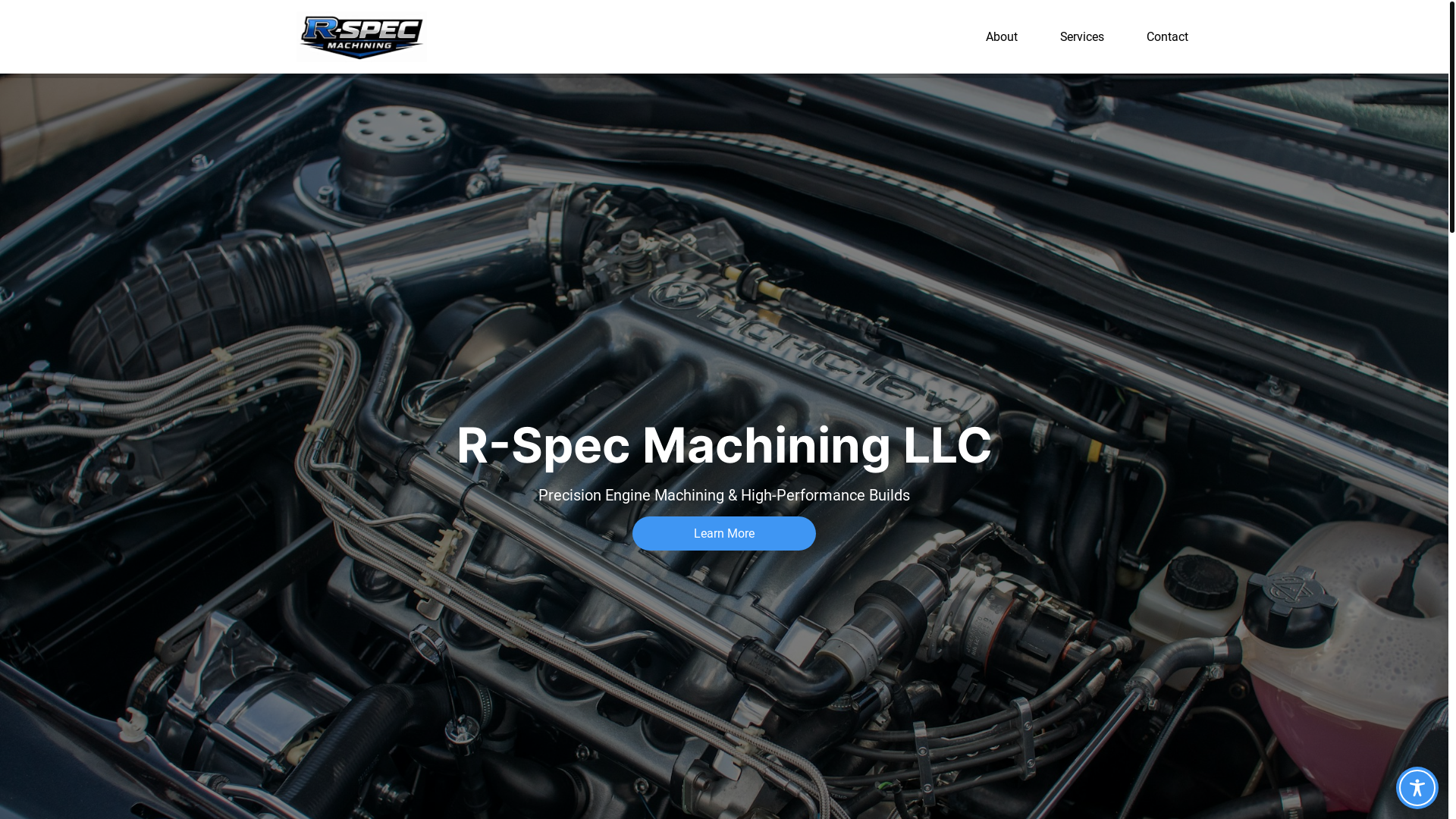1456x819 pixels.
Task: Click the page vertical scrollbar thumb
Action: tap(1451, 116)
